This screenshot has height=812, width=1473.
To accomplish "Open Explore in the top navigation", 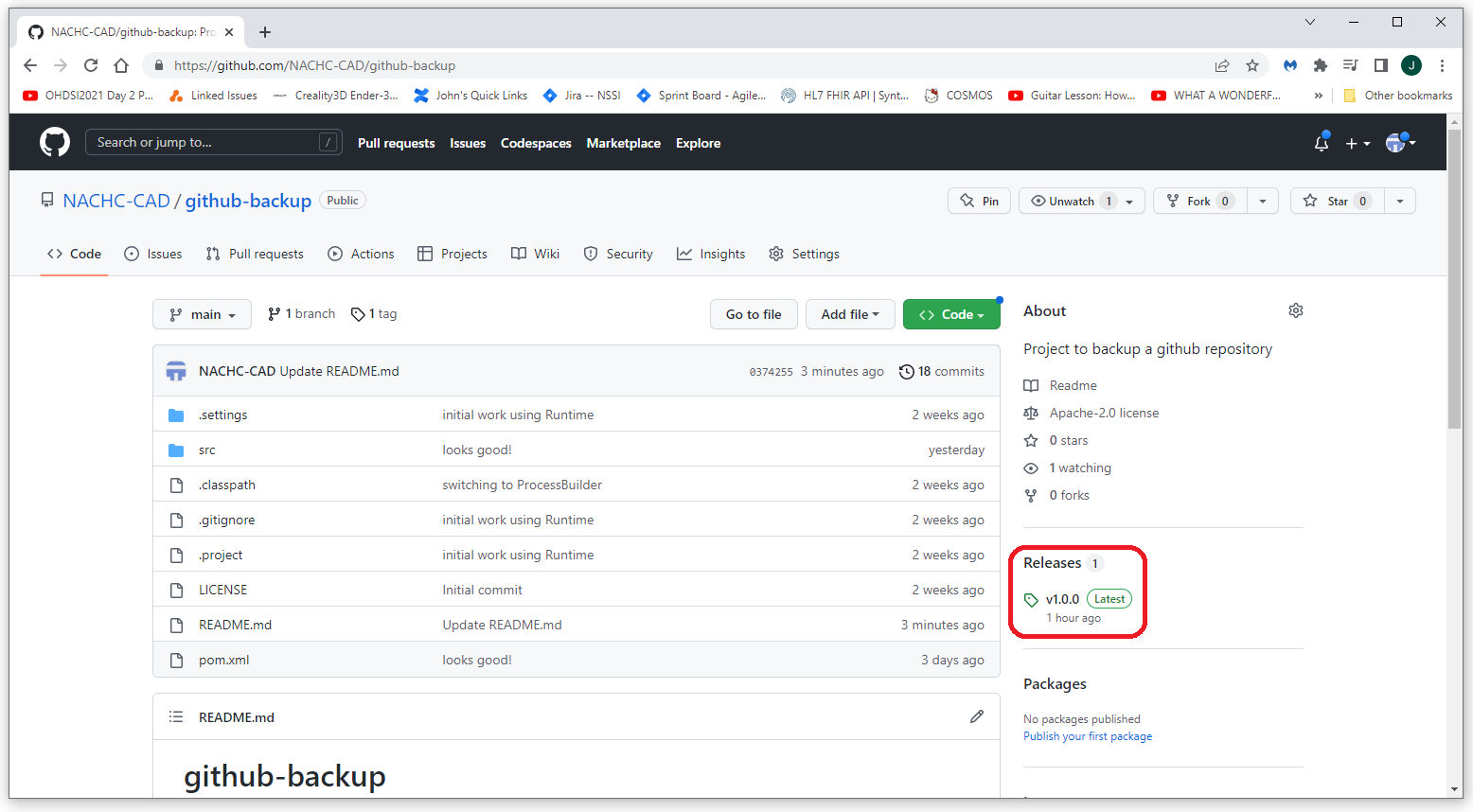I will coord(699,143).
